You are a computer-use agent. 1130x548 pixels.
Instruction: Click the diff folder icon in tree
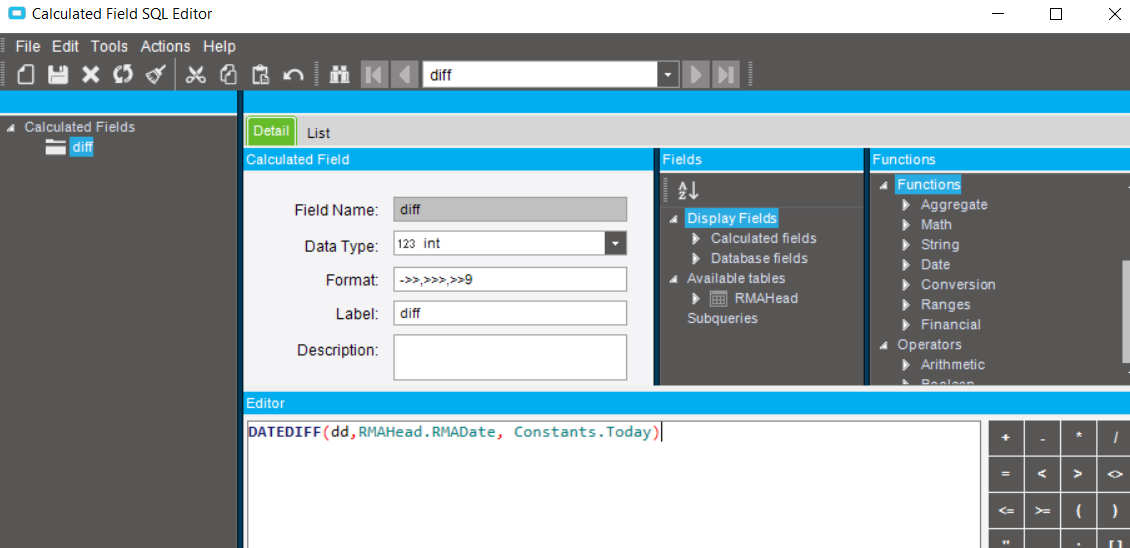(55, 148)
